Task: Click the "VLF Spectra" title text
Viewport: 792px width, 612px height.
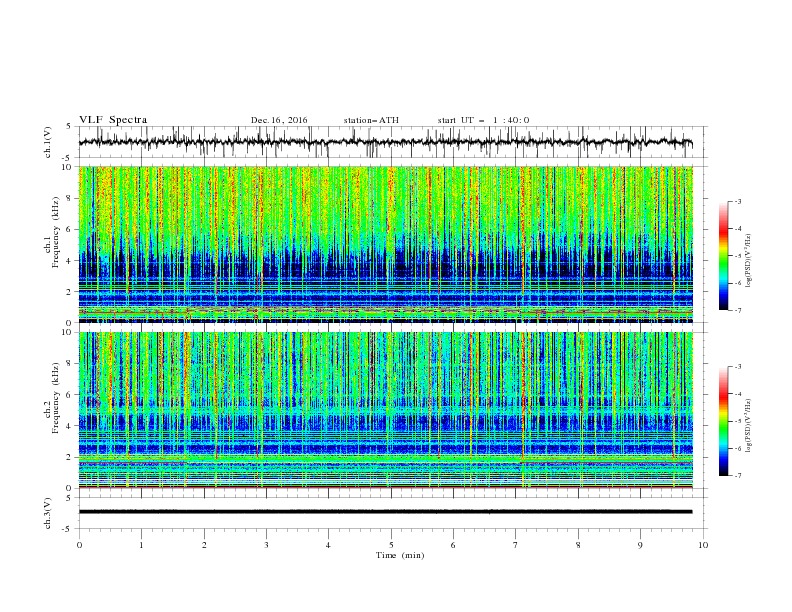Action: (x=113, y=120)
